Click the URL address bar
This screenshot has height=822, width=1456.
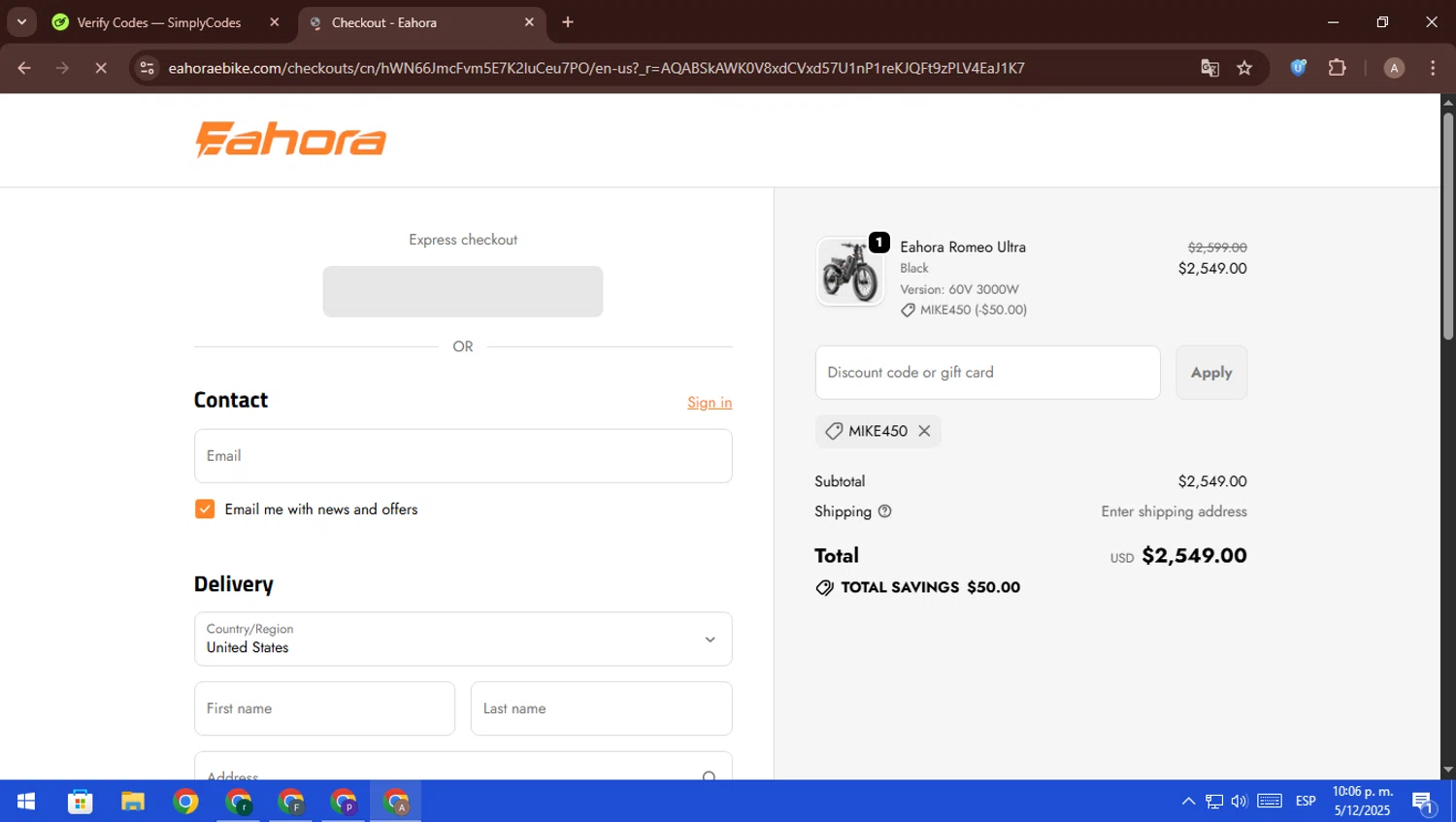point(596,68)
